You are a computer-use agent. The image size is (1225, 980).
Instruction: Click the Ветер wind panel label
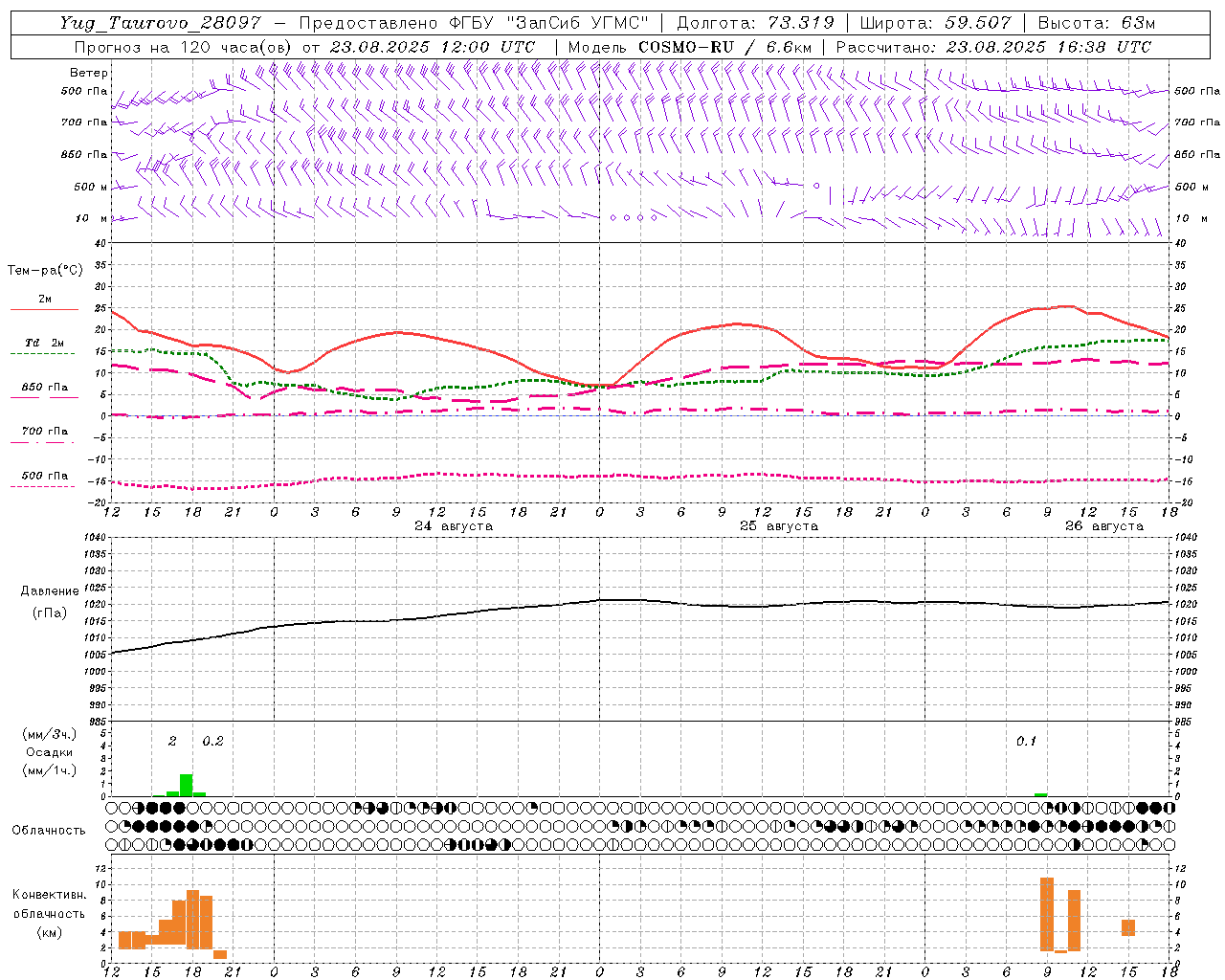pyautogui.click(x=89, y=73)
